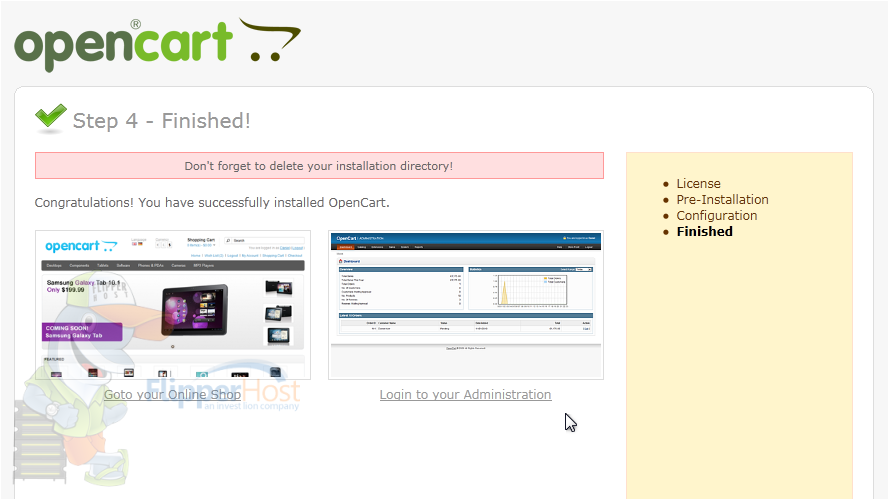The width and height of the screenshot is (889, 500).
Task: Select the 'License' step in sidebar
Action: pyautogui.click(x=698, y=184)
